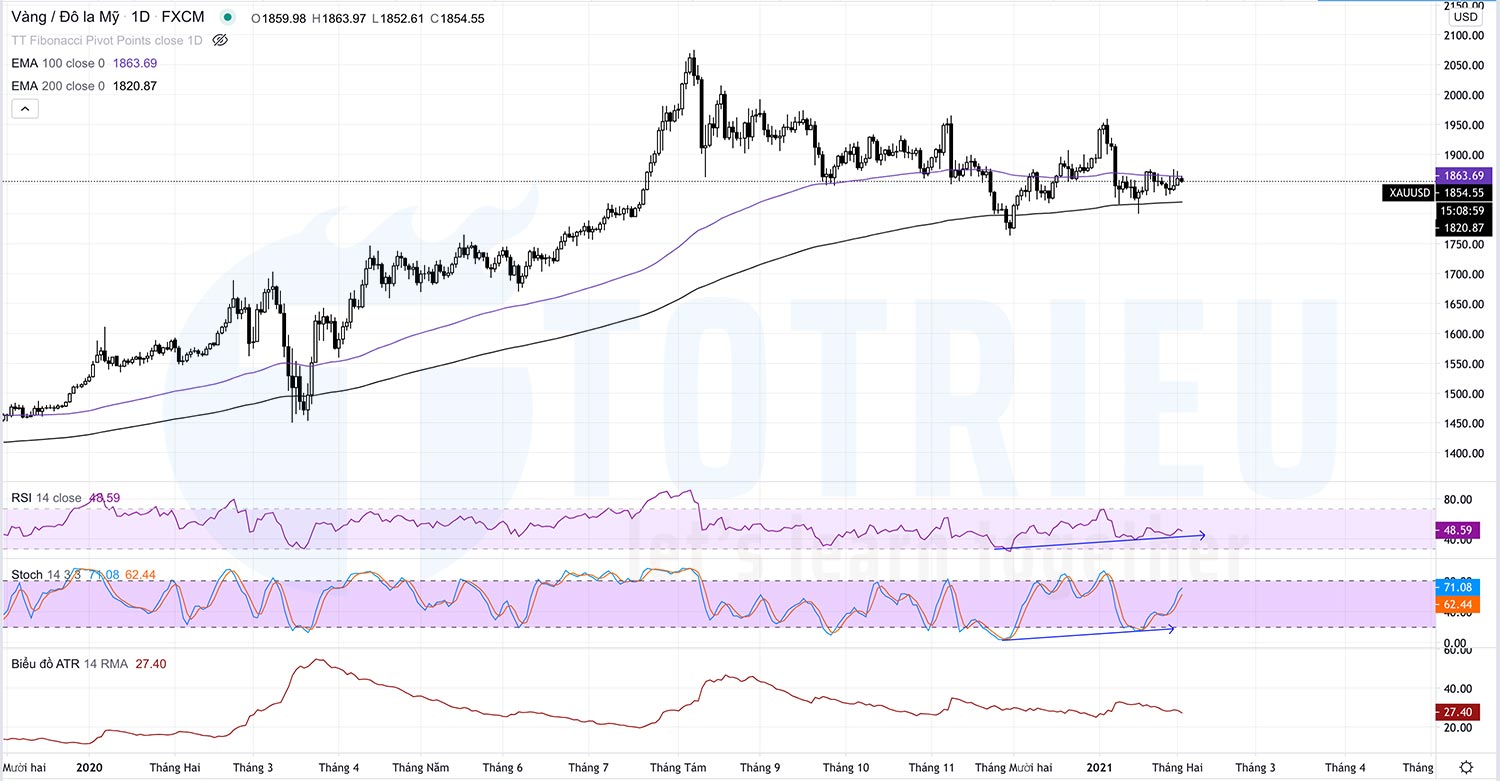
Task: Collapse the indicator legend with the arrow
Action: click(24, 108)
